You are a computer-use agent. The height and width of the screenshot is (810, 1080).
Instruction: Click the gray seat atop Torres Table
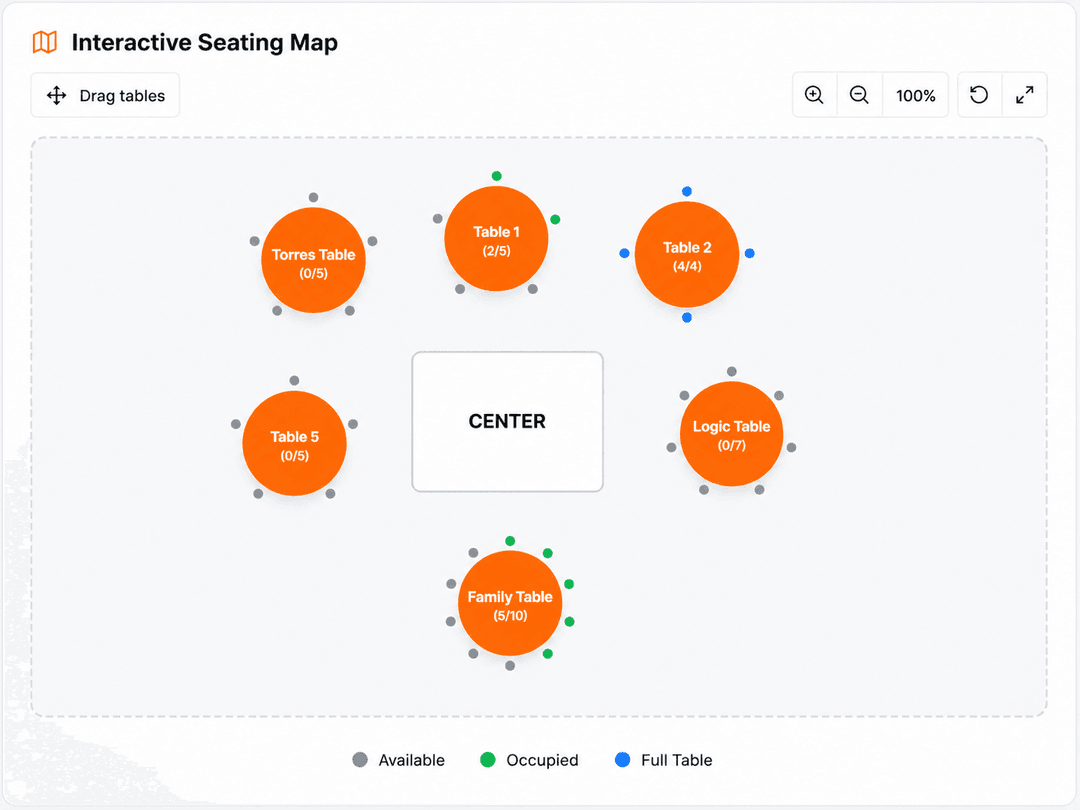[x=313, y=198]
